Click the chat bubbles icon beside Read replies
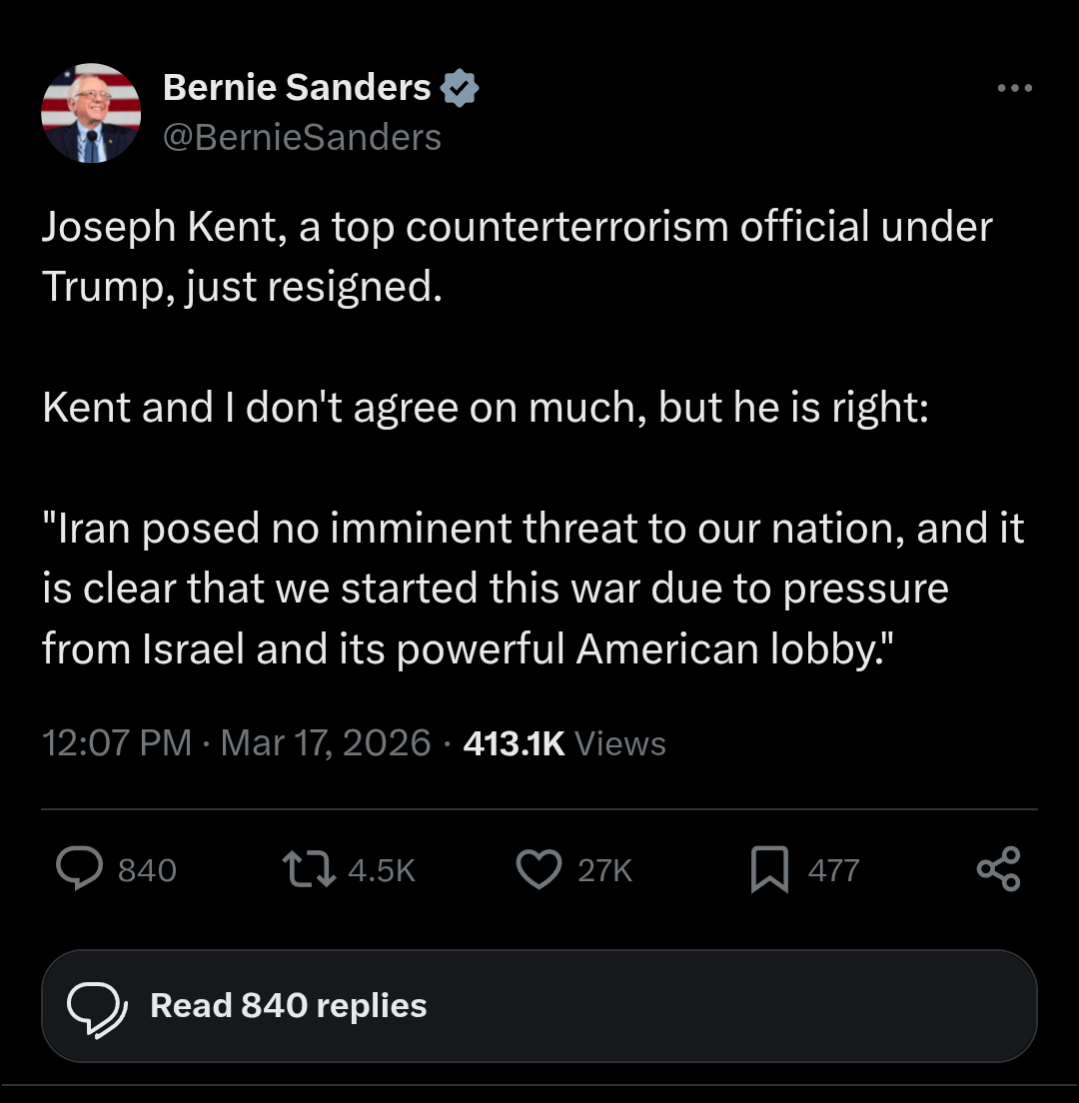This screenshot has height=1103, width=1079. click(x=96, y=1007)
